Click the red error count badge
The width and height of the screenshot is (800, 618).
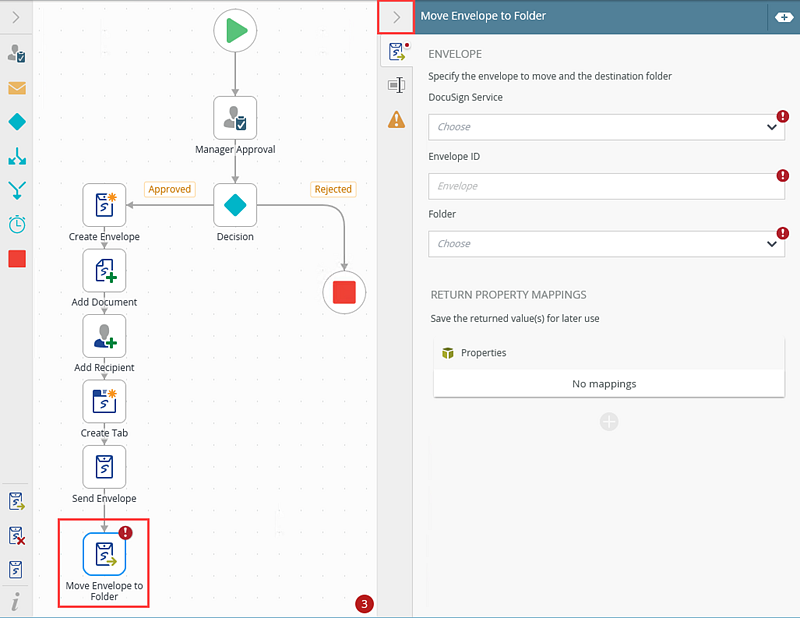364,604
